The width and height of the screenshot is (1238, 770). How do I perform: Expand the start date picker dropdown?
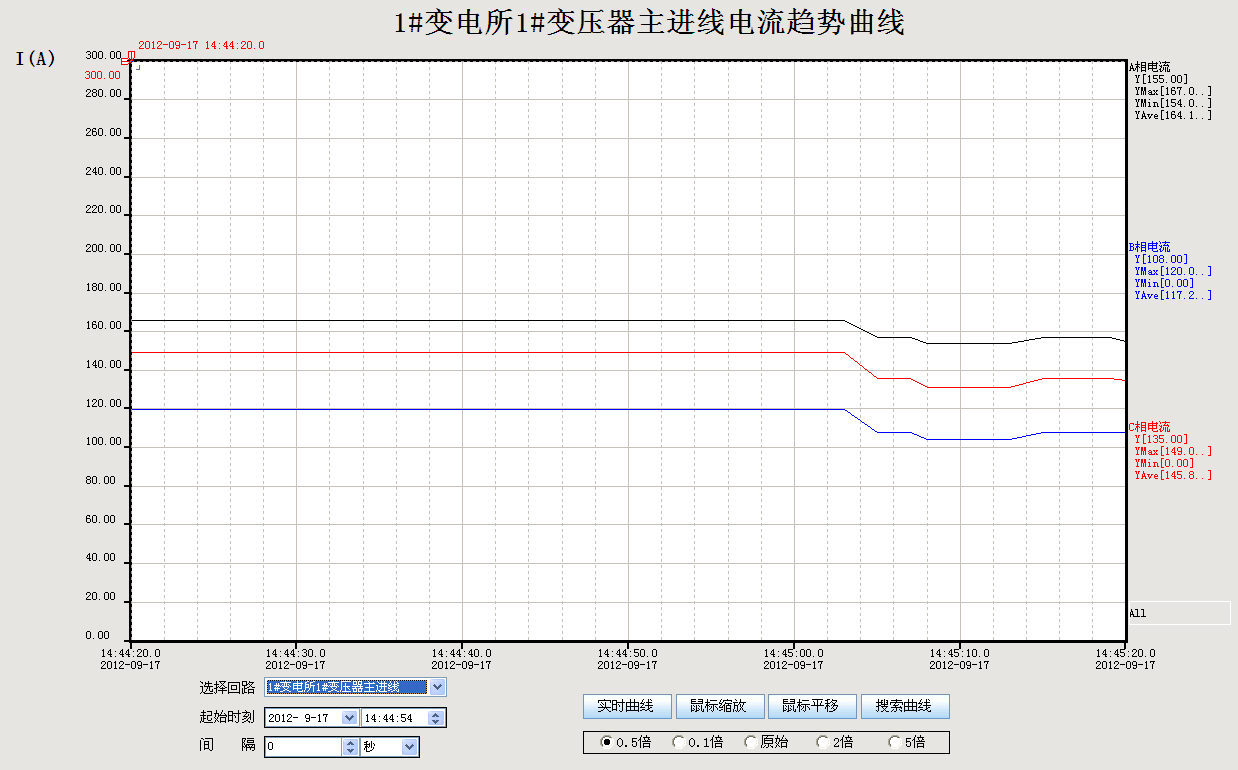coord(349,718)
